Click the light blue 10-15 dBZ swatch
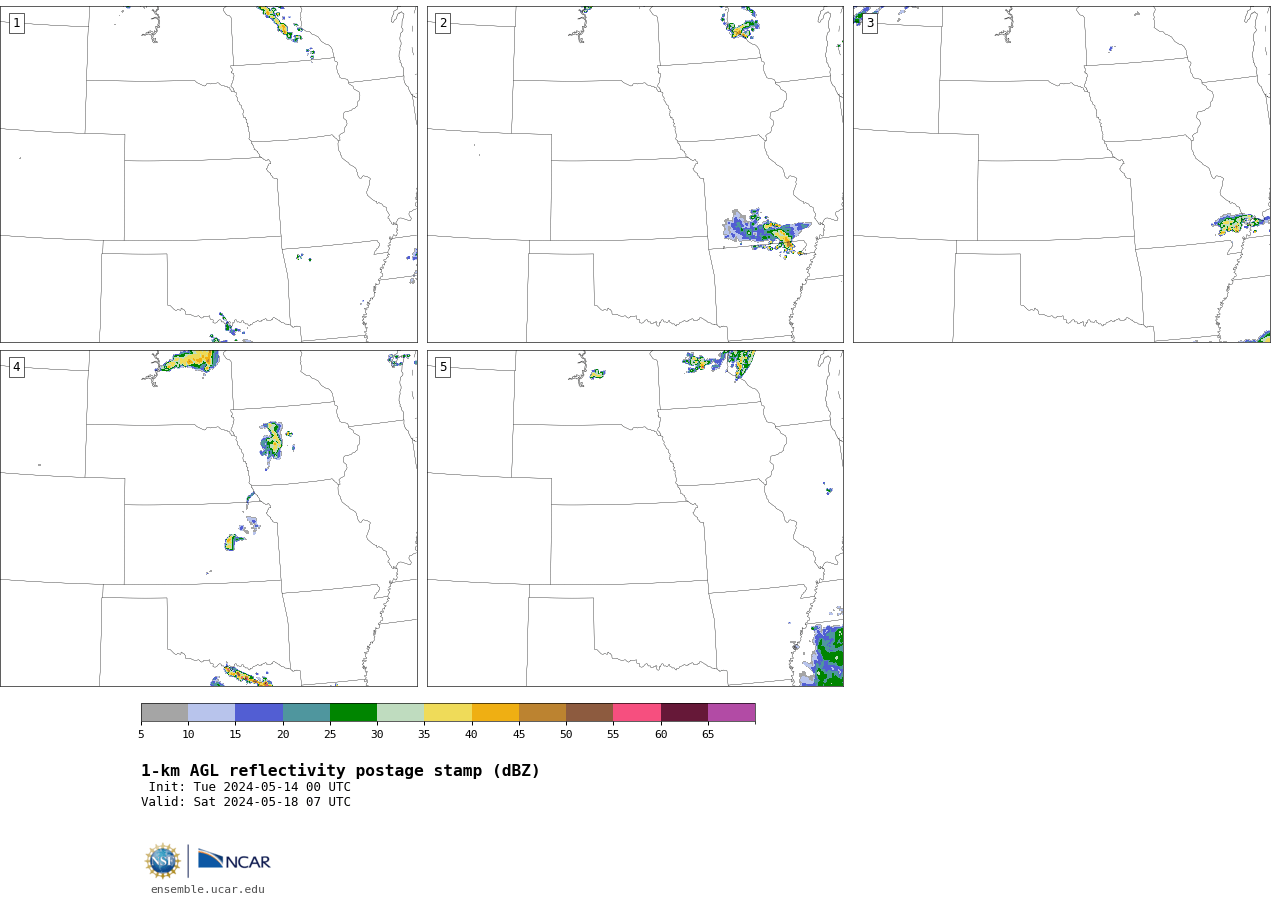The height and width of the screenshot is (901, 1280). [211, 712]
